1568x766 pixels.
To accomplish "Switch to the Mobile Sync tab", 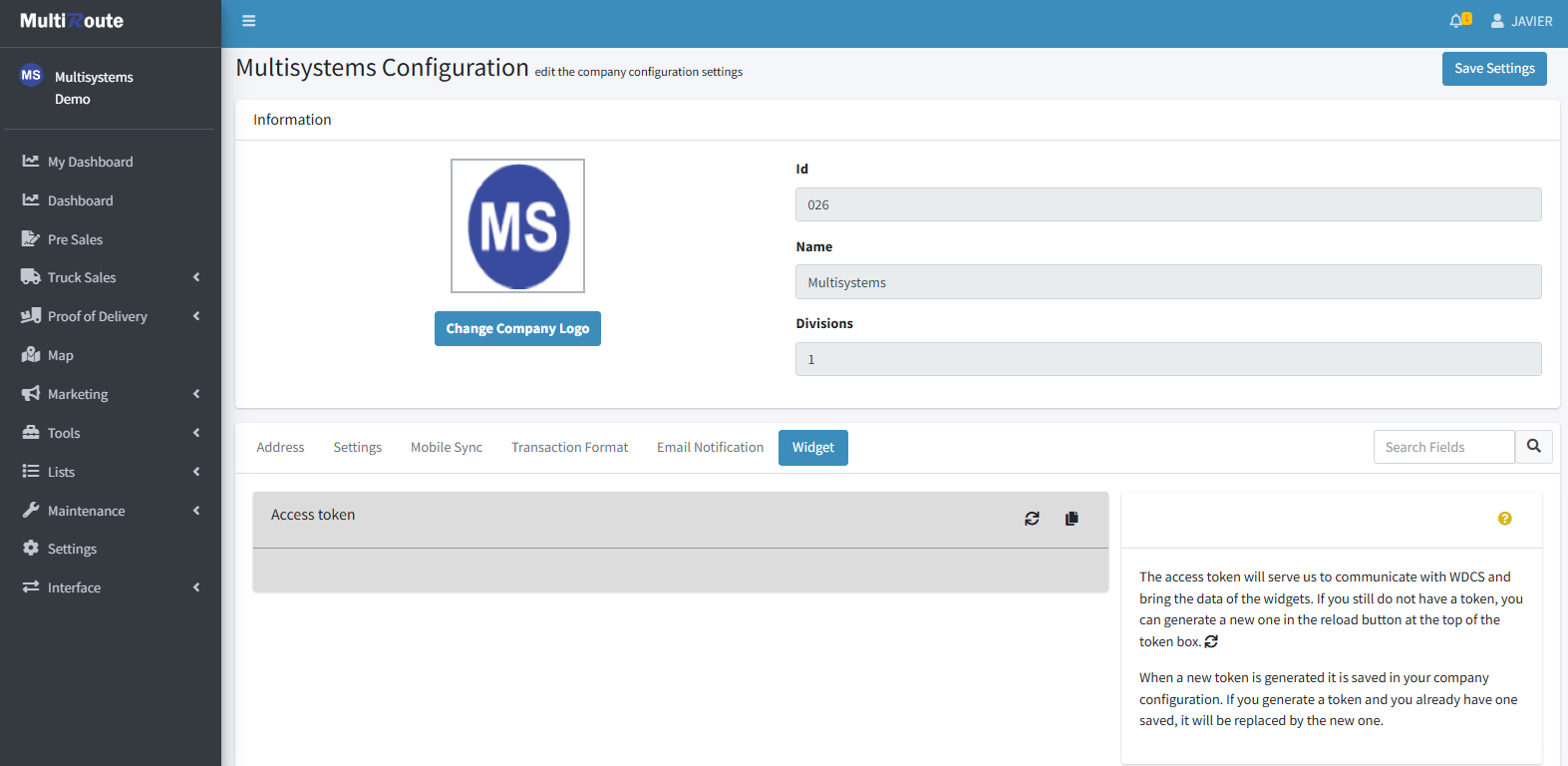I will (x=447, y=448).
